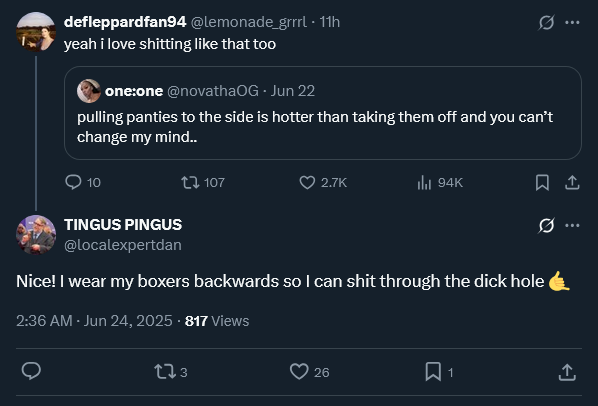Image resolution: width=598 pixels, height=406 pixels.
Task: Click the Grok icon on TINGUS PINGUS tweet
Action: [x=546, y=225]
